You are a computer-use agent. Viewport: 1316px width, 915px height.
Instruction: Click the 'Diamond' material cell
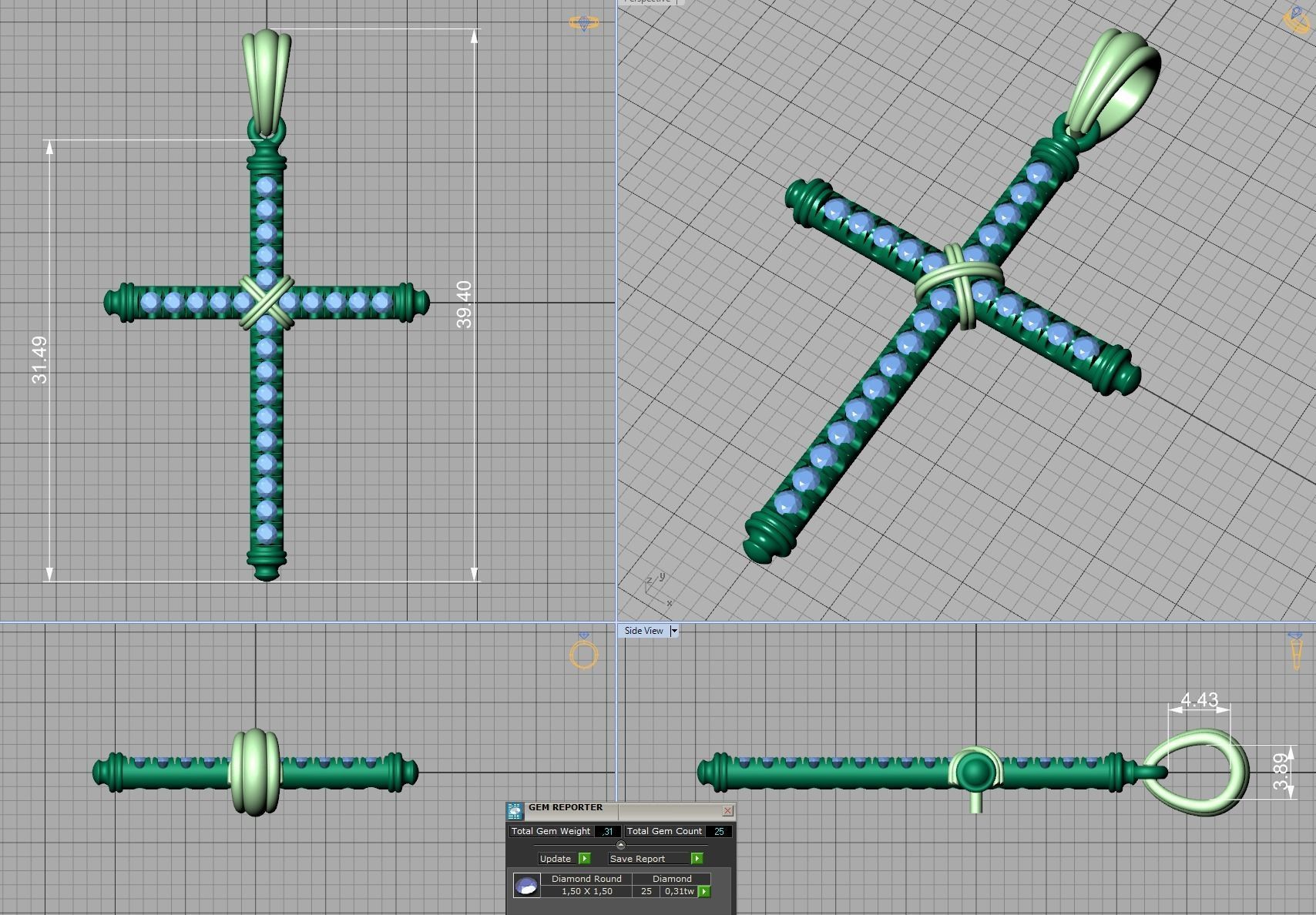(x=672, y=878)
